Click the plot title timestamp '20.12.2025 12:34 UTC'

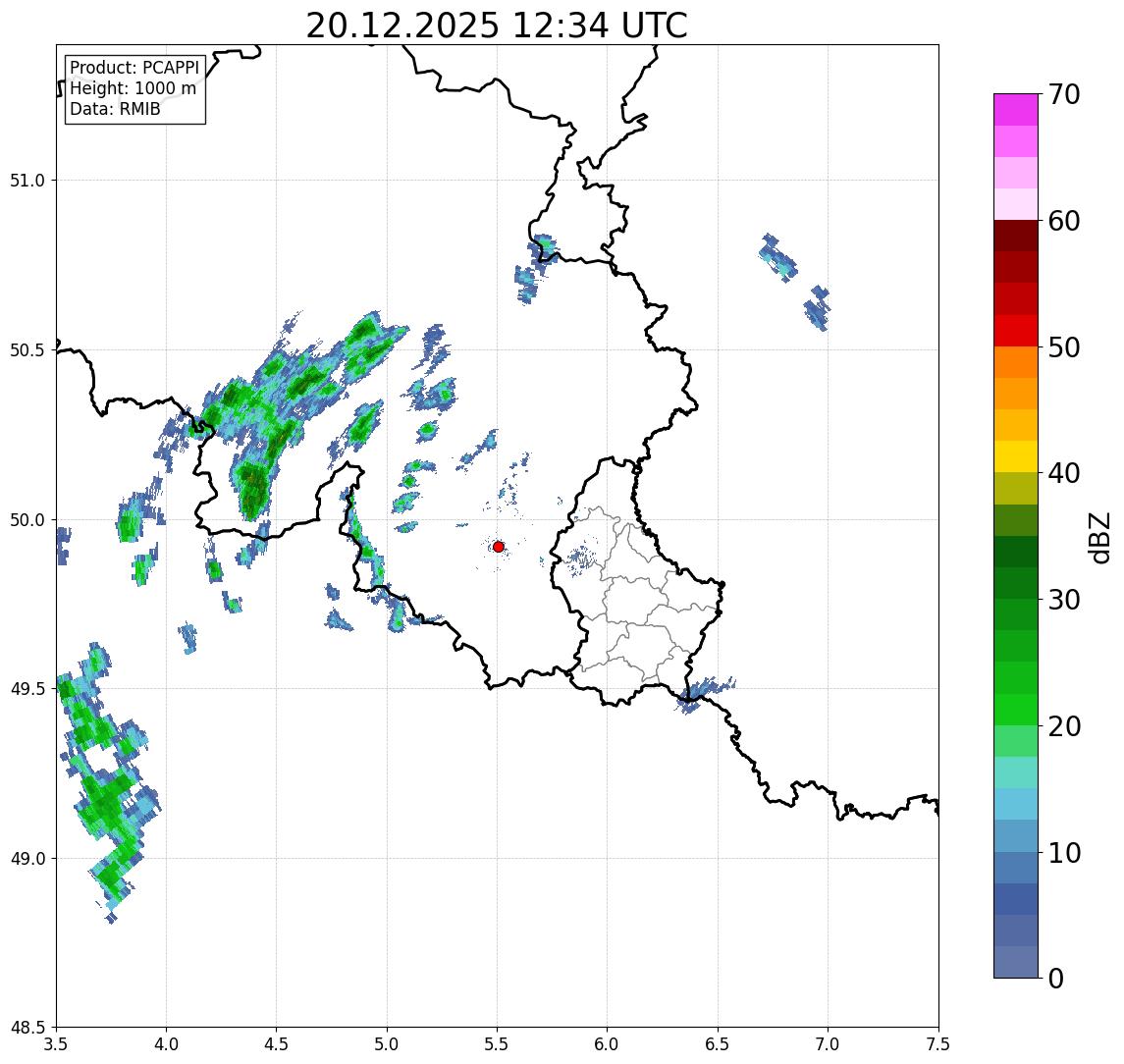tap(497, 26)
